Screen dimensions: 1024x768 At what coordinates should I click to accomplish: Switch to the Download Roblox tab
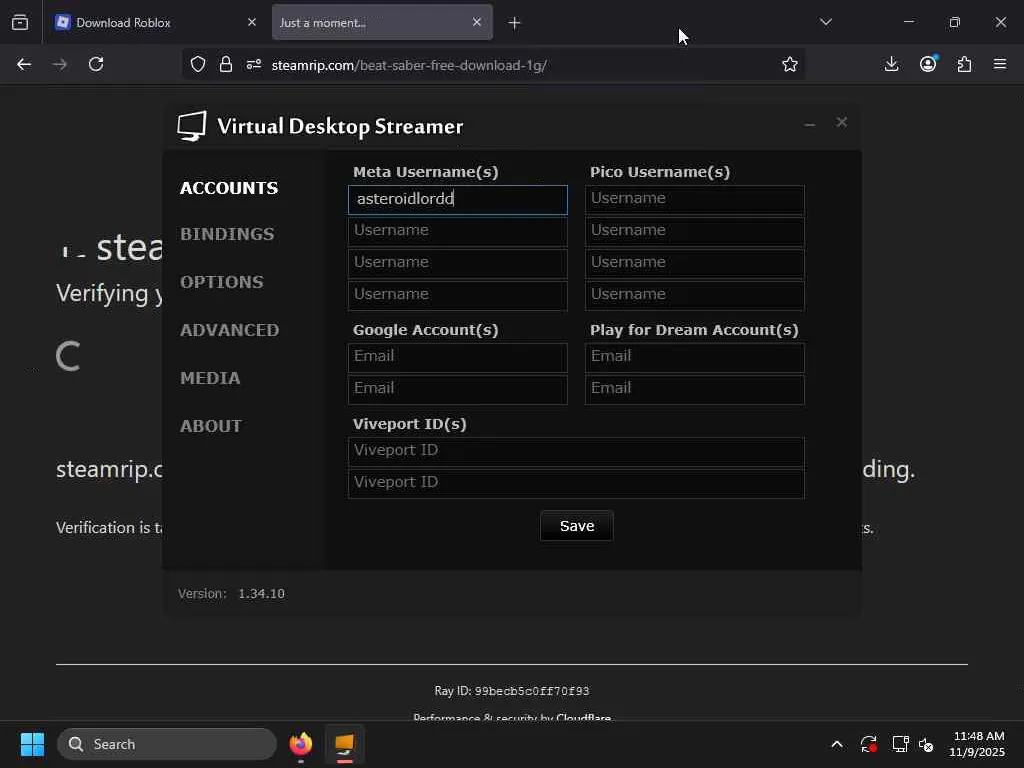point(155,22)
